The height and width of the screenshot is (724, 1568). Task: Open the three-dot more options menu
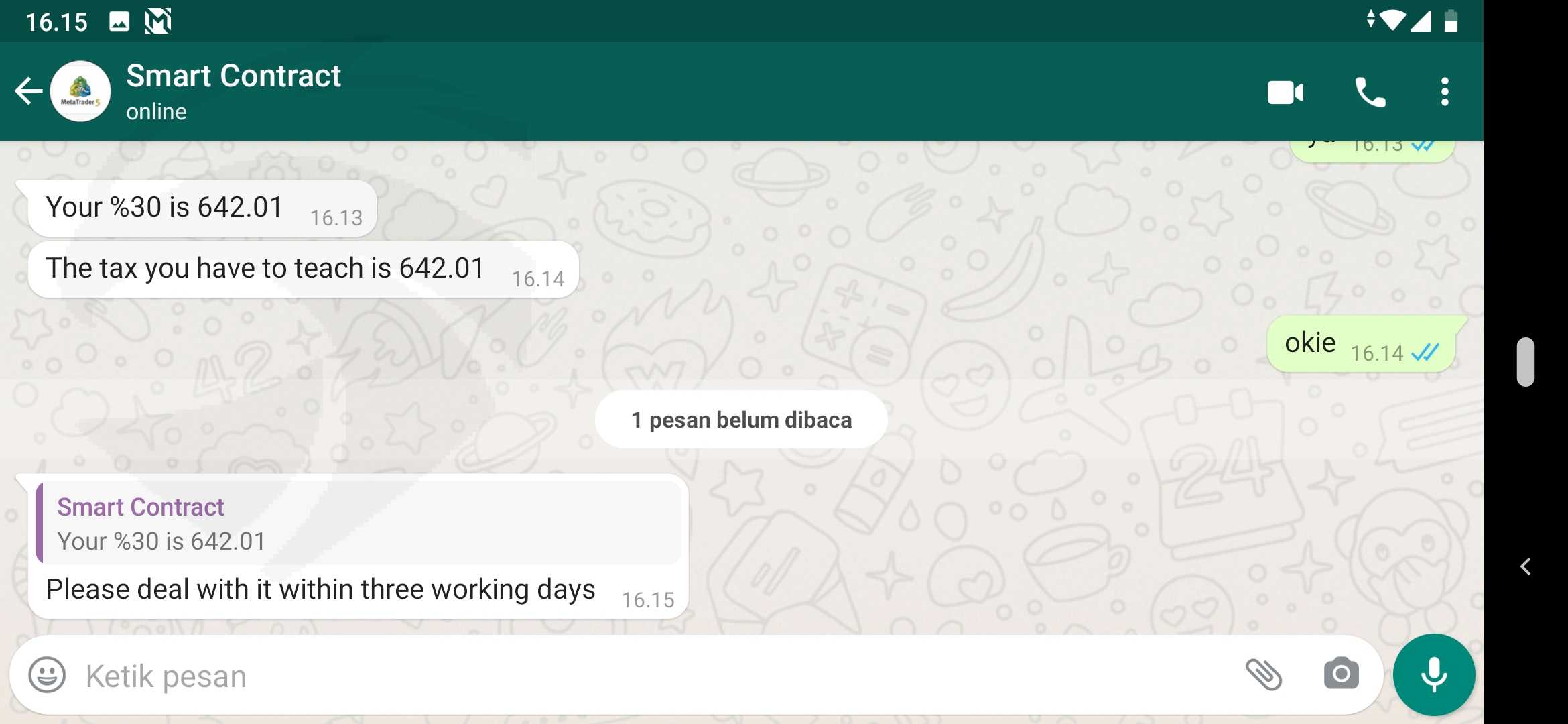(x=1445, y=92)
